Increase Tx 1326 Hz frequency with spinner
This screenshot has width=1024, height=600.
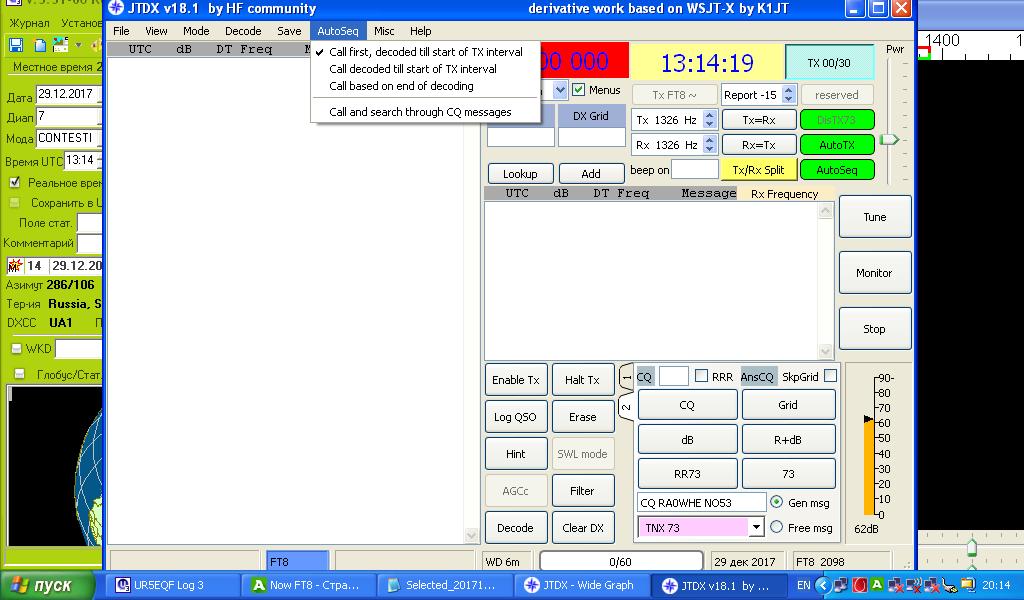coord(710,115)
